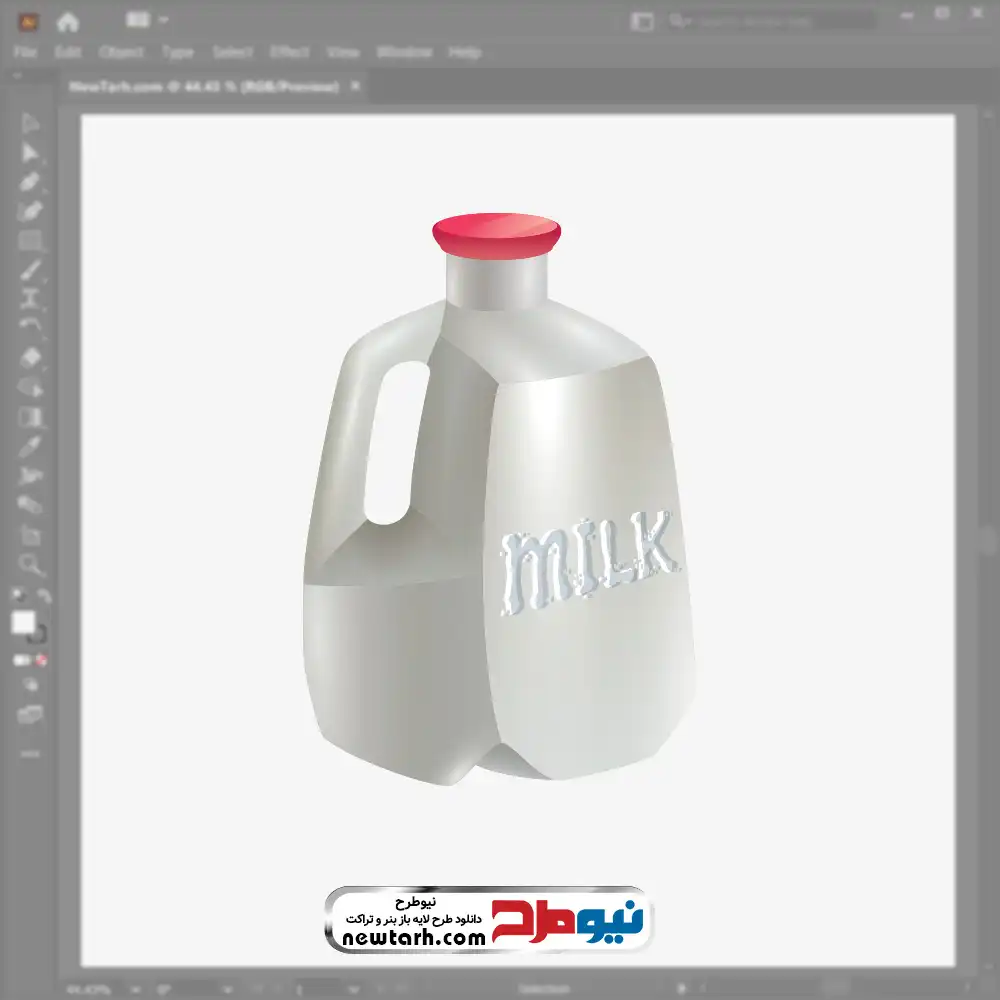
Task: Select the Eraser tool
Action: (x=30, y=357)
